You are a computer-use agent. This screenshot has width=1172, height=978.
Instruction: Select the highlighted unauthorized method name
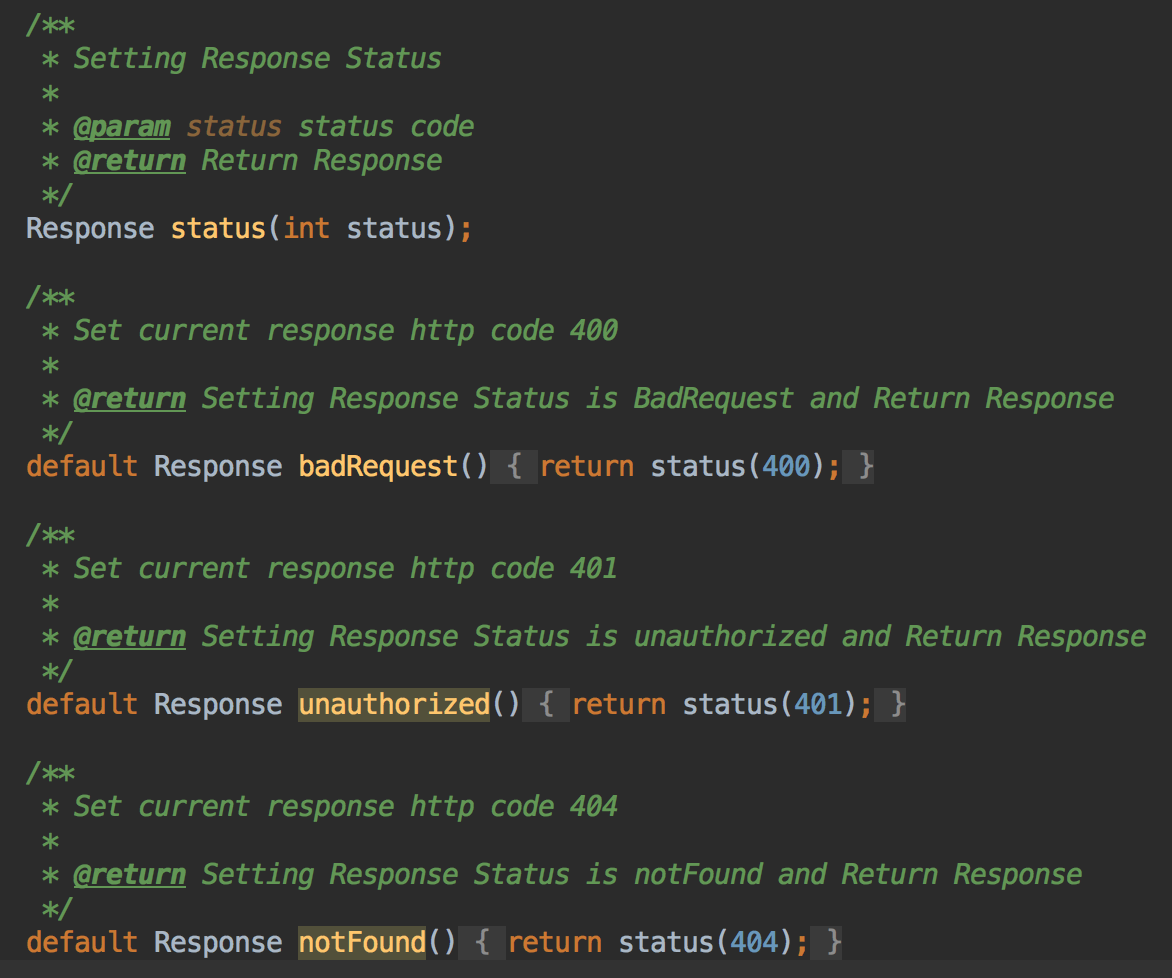tap(393, 704)
